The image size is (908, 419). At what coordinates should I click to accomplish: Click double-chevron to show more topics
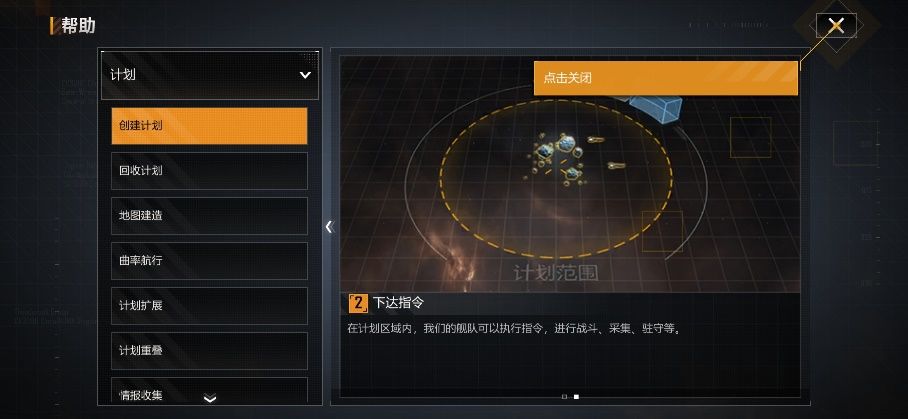(210, 398)
